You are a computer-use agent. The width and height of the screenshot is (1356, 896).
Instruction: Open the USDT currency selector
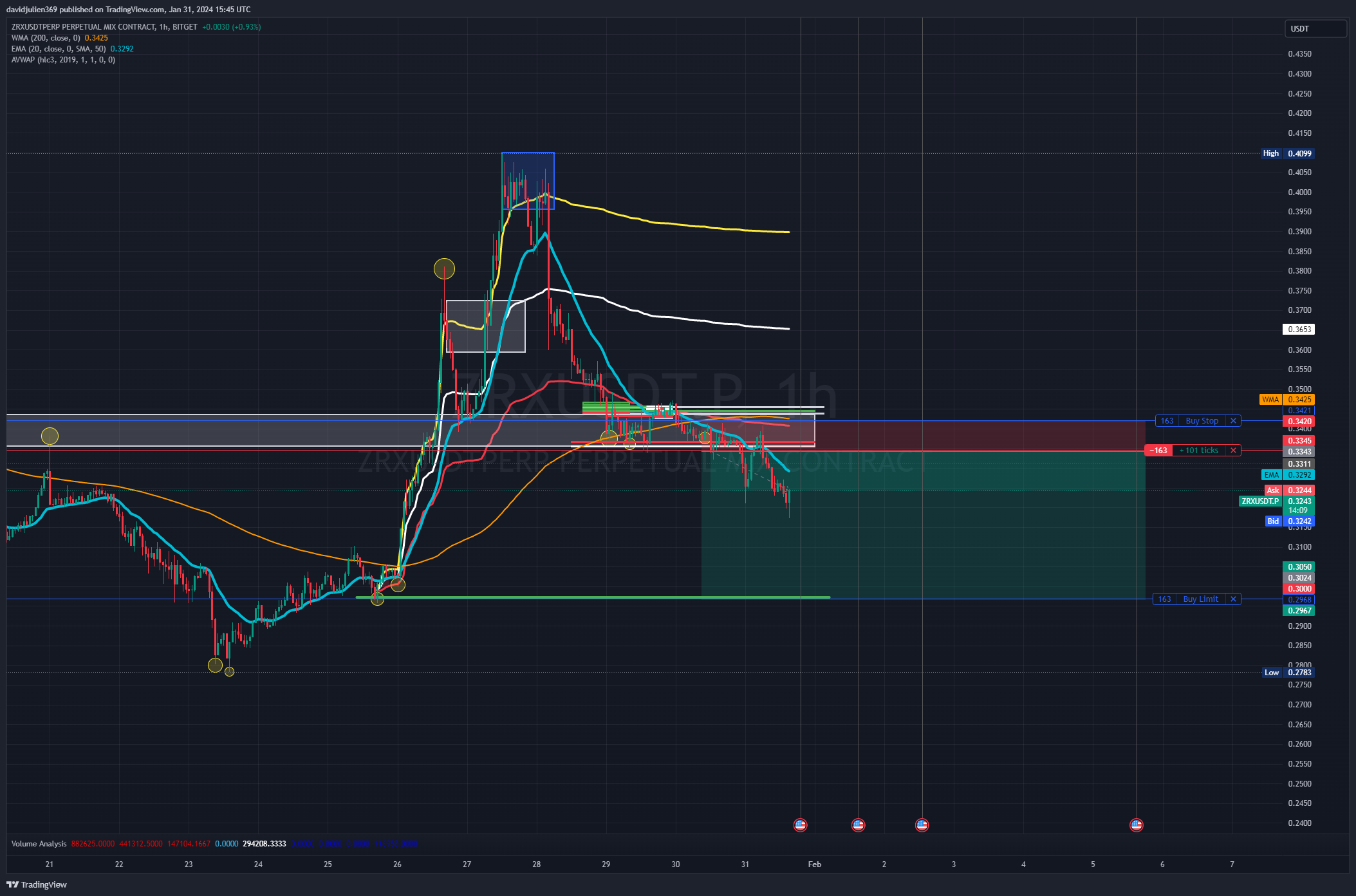coord(1315,28)
